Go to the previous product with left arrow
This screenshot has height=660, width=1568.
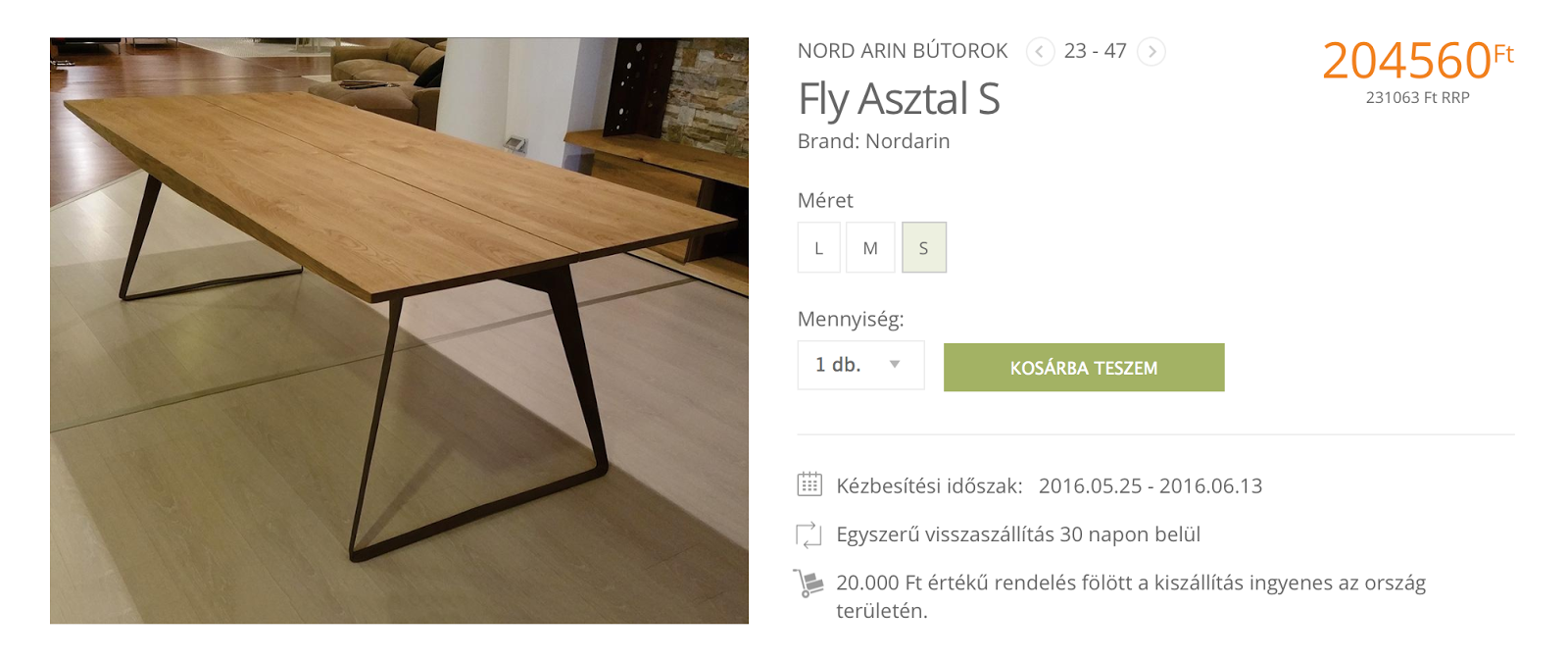pyautogui.click(x=1040, y=51)
